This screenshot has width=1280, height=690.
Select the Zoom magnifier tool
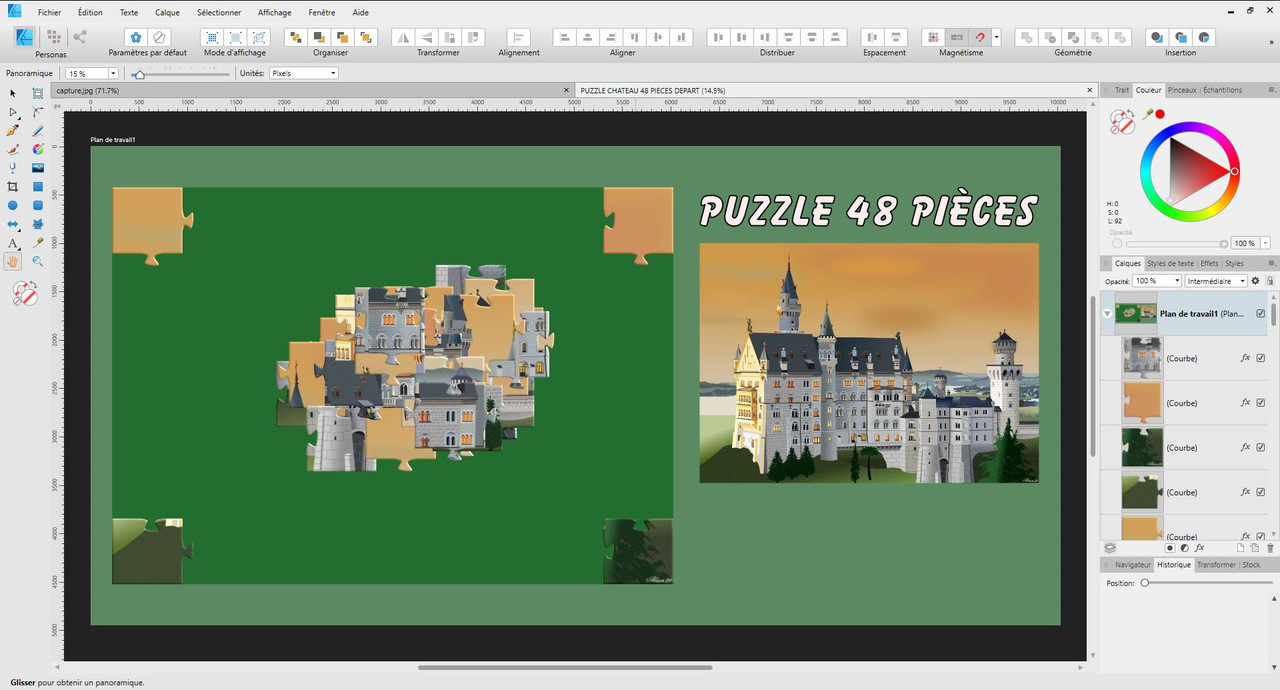pyautogui.click(x=38, y=261)
